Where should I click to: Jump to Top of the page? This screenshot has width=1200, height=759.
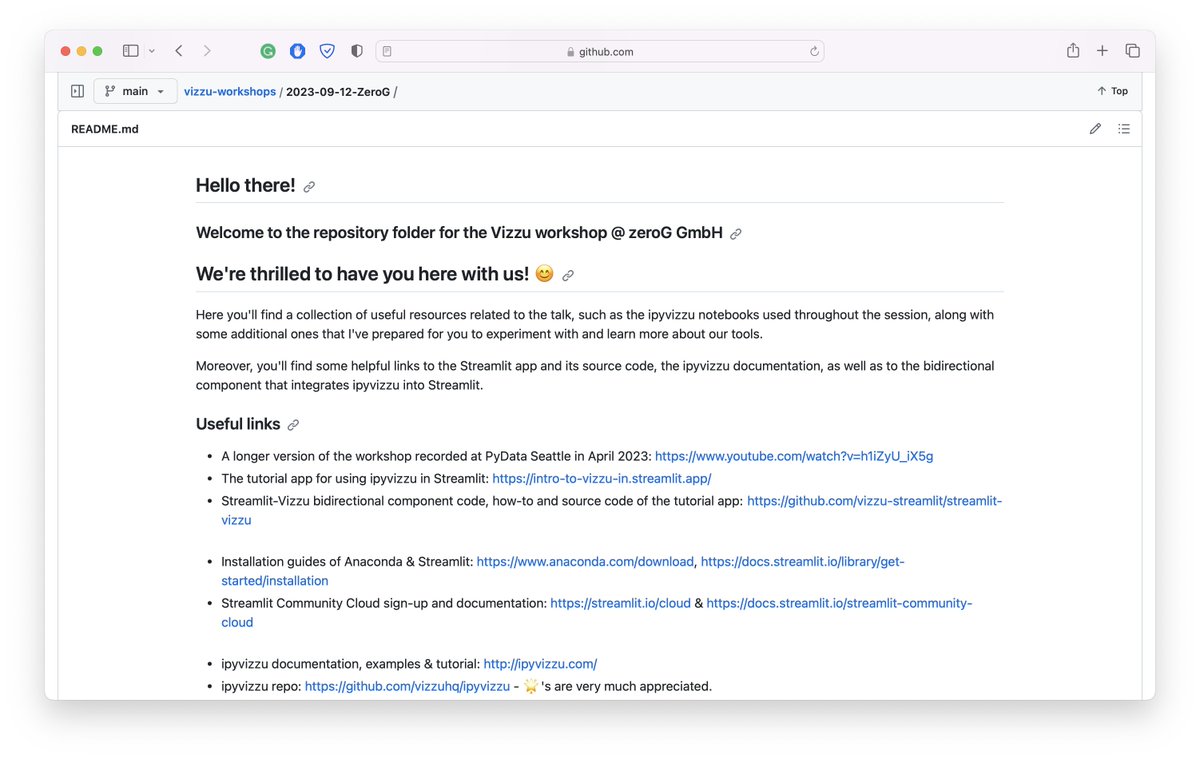1112,91
